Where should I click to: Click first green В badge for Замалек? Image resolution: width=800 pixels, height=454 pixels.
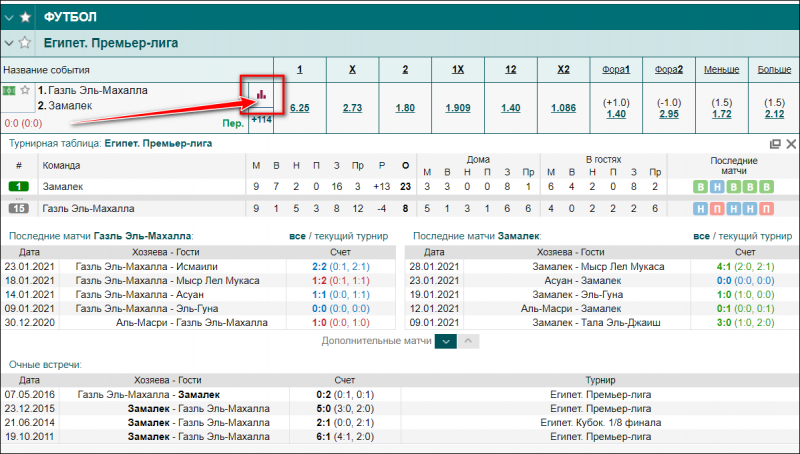tap(701, 187)
